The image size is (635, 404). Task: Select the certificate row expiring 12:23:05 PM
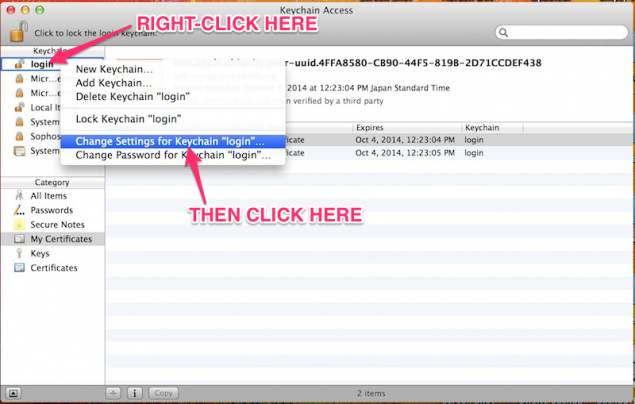click(370, 153)
